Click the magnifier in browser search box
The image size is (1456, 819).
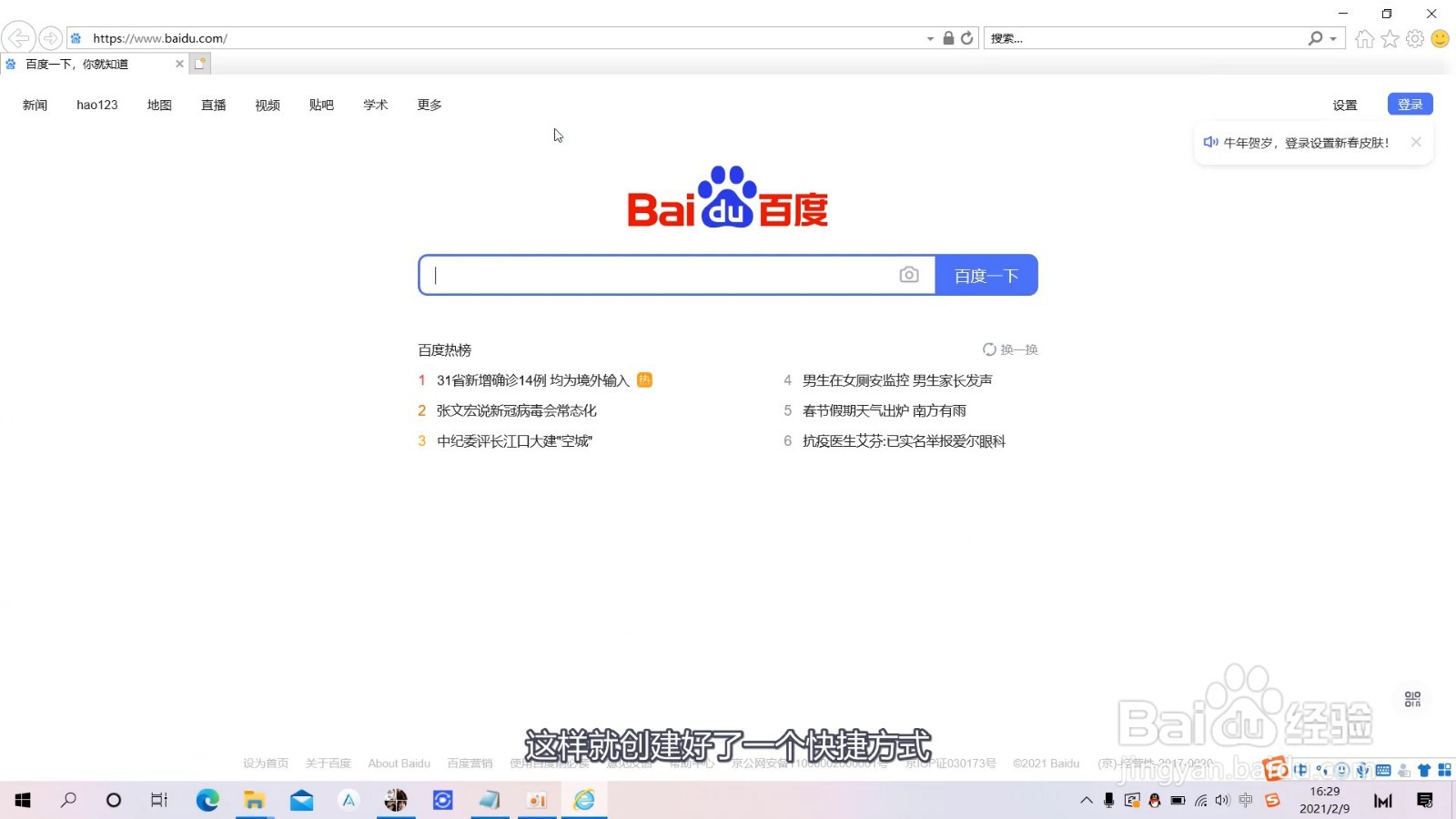tap(1315, 38)
